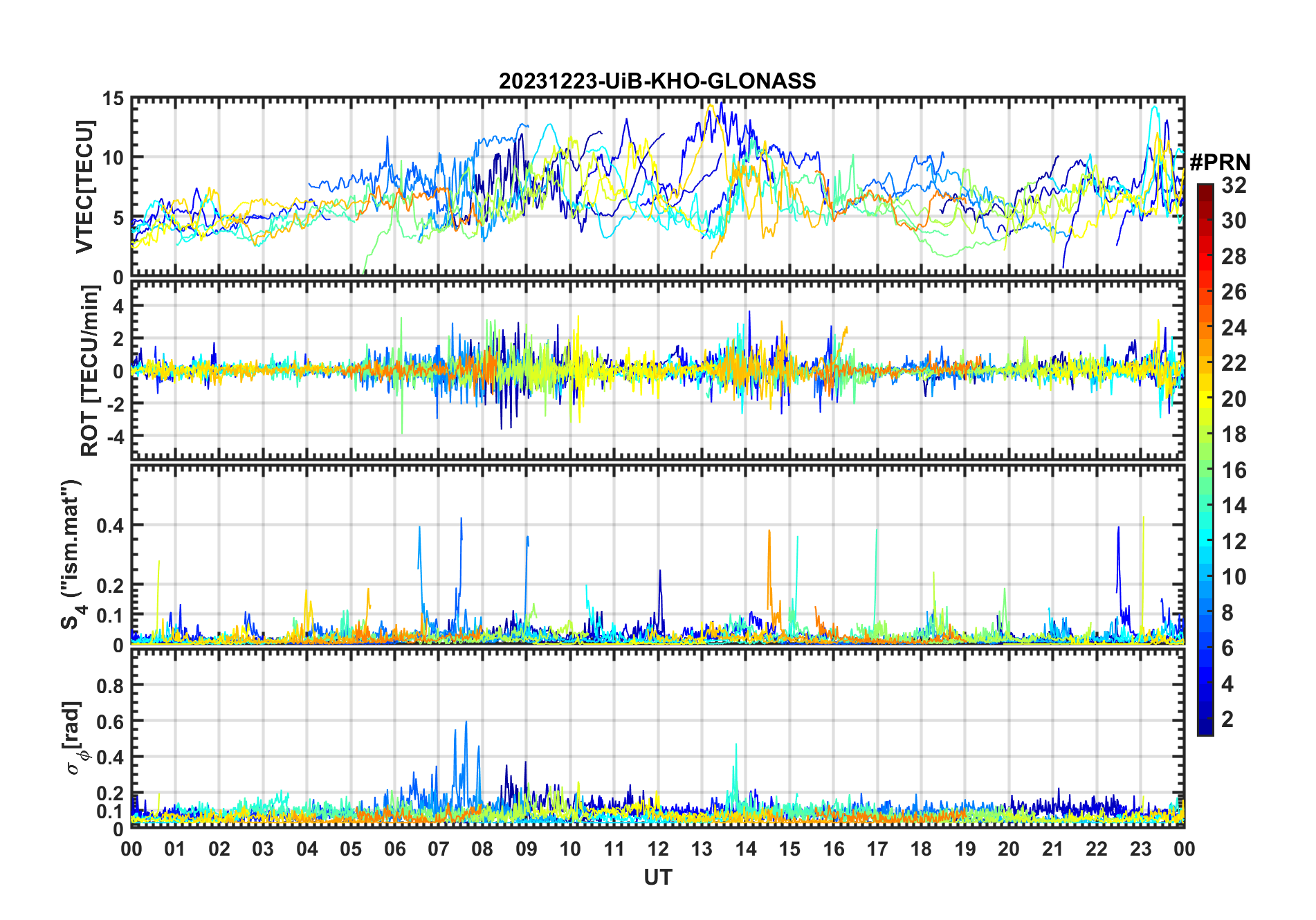This screenshot has width=1316, height=920.
Task: Click colorbar label 30
Action: click(x=1234, y=221)
